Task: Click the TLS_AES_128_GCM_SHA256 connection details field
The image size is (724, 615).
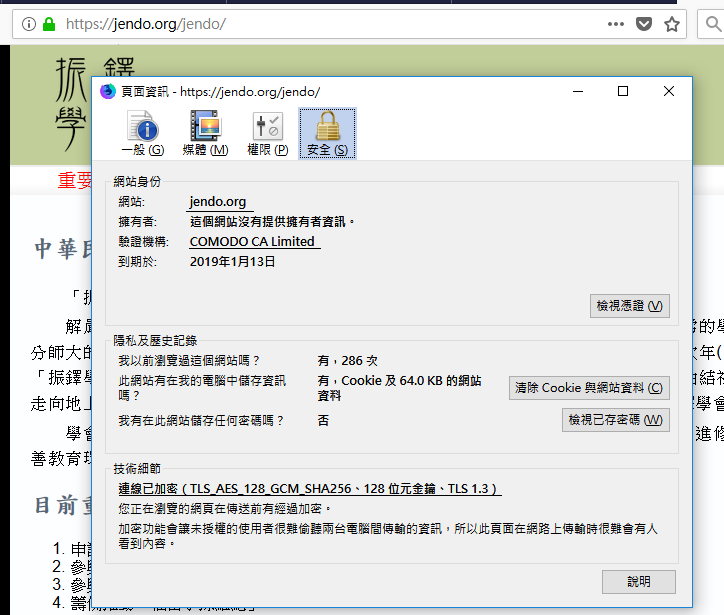Action: (309, 489)
